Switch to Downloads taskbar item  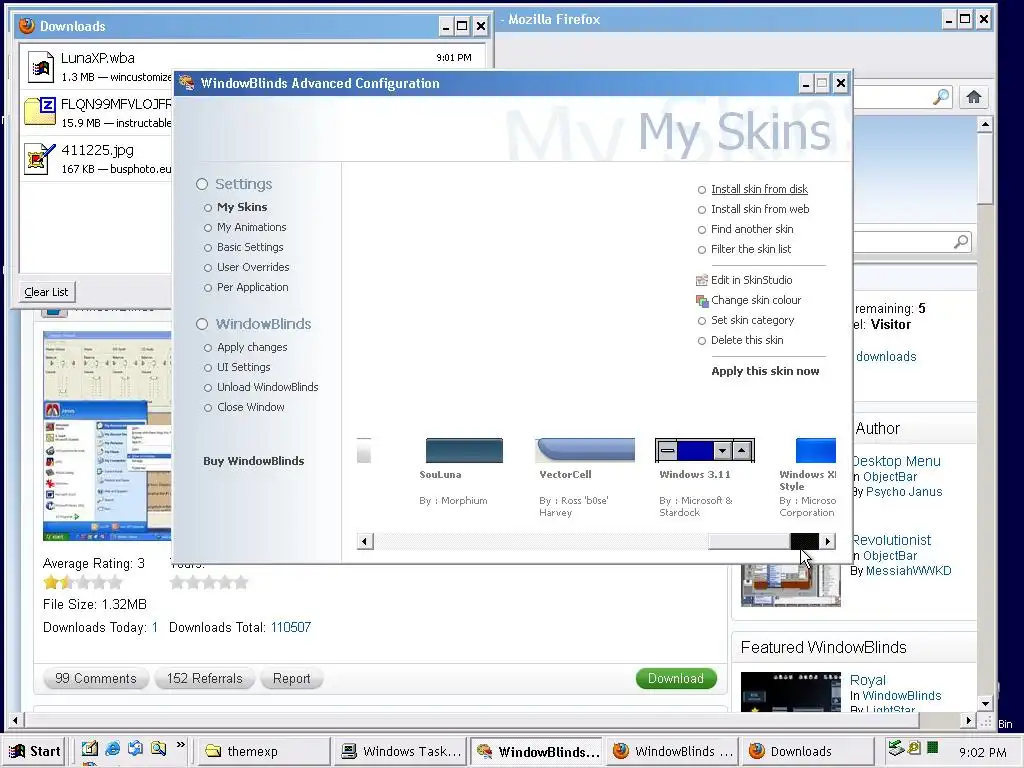807,751
